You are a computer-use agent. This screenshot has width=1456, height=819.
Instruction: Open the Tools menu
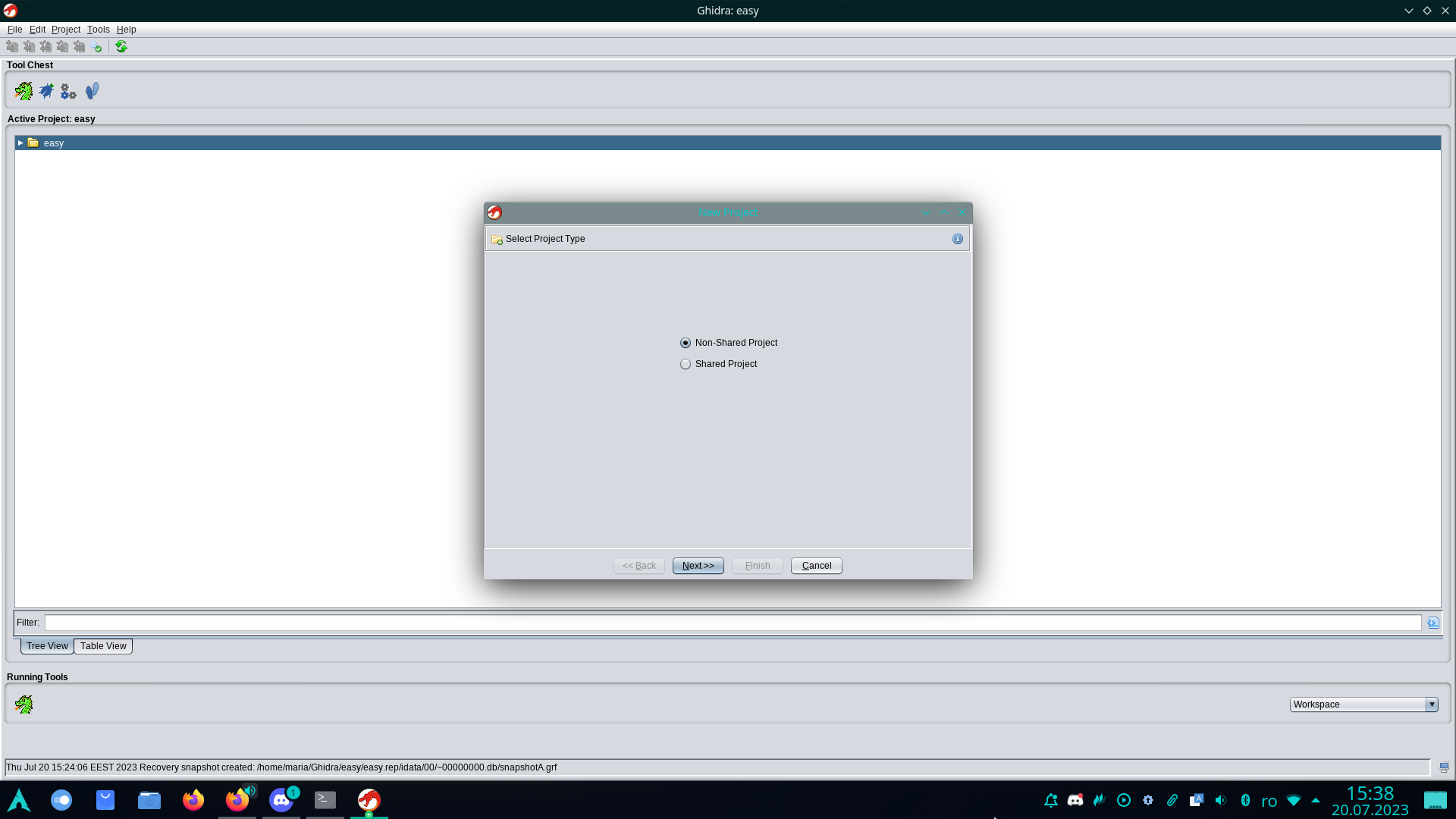(98, 30)
